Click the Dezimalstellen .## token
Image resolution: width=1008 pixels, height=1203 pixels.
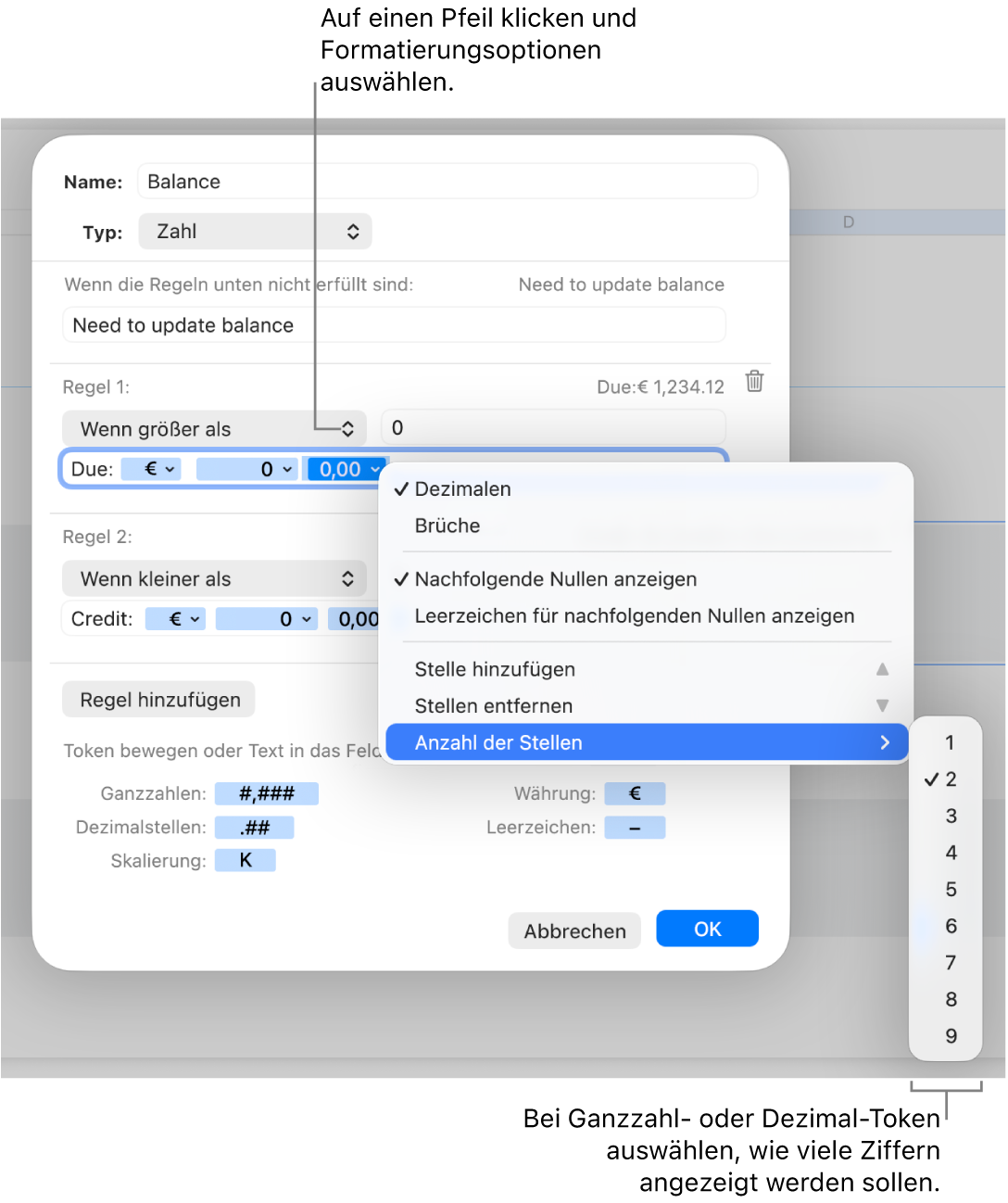click(x=255, y=828)
